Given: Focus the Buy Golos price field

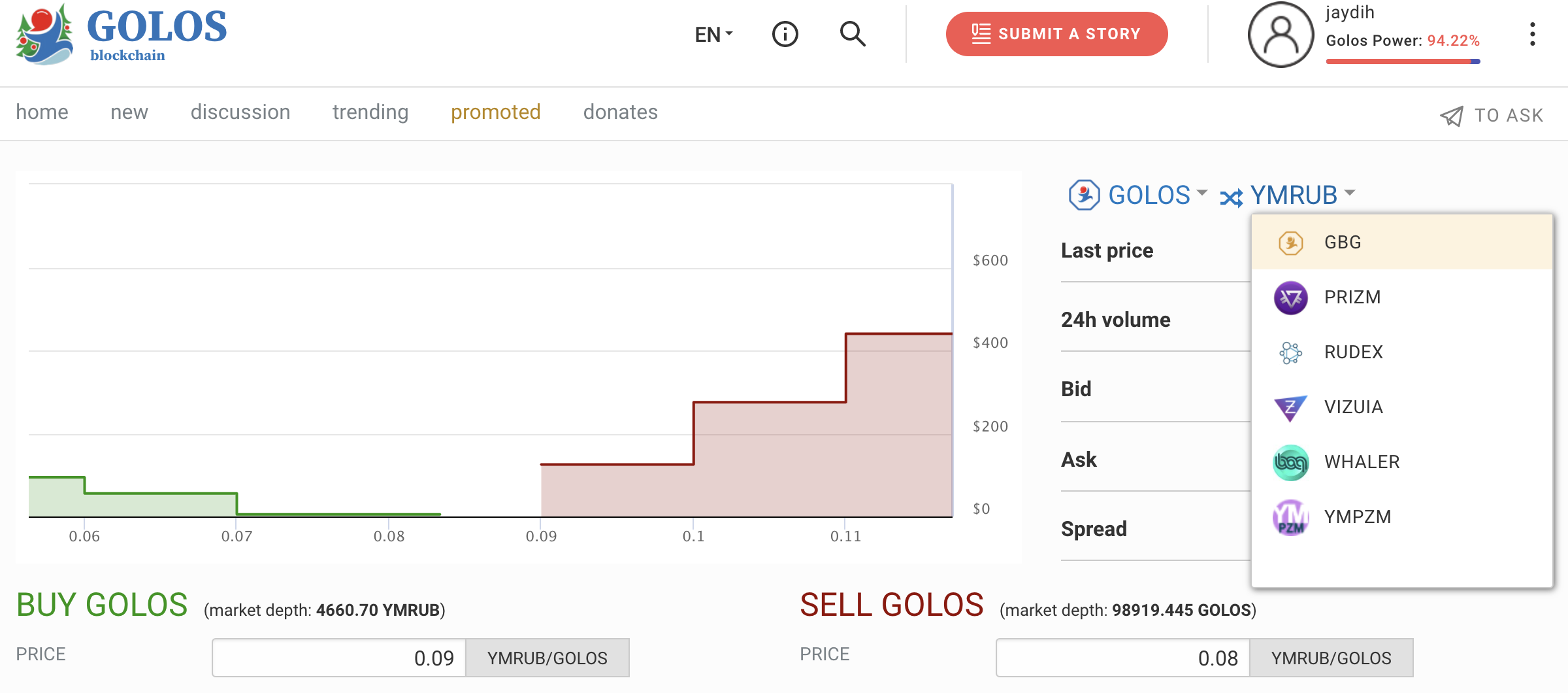Looking at the screenshot, I should [339, 658].
